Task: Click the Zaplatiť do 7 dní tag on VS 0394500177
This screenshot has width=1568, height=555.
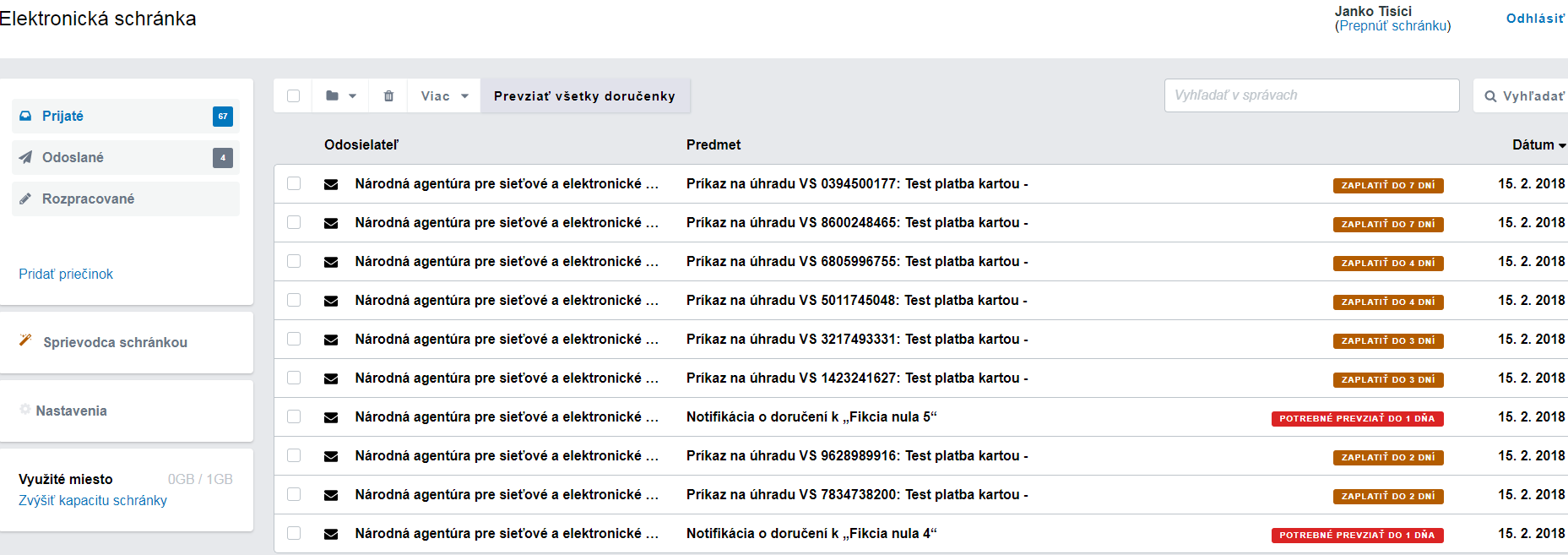Action: tap(1388, 185)
